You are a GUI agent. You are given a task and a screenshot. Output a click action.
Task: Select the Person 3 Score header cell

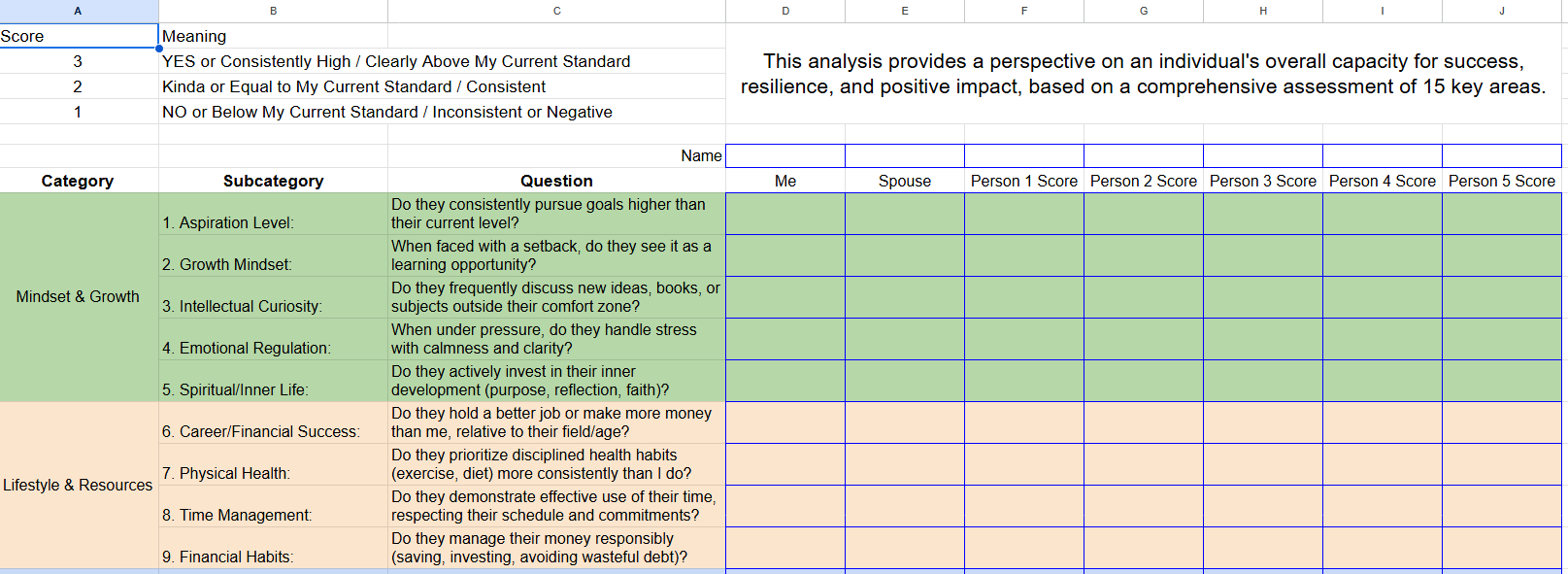point(1262,181)
